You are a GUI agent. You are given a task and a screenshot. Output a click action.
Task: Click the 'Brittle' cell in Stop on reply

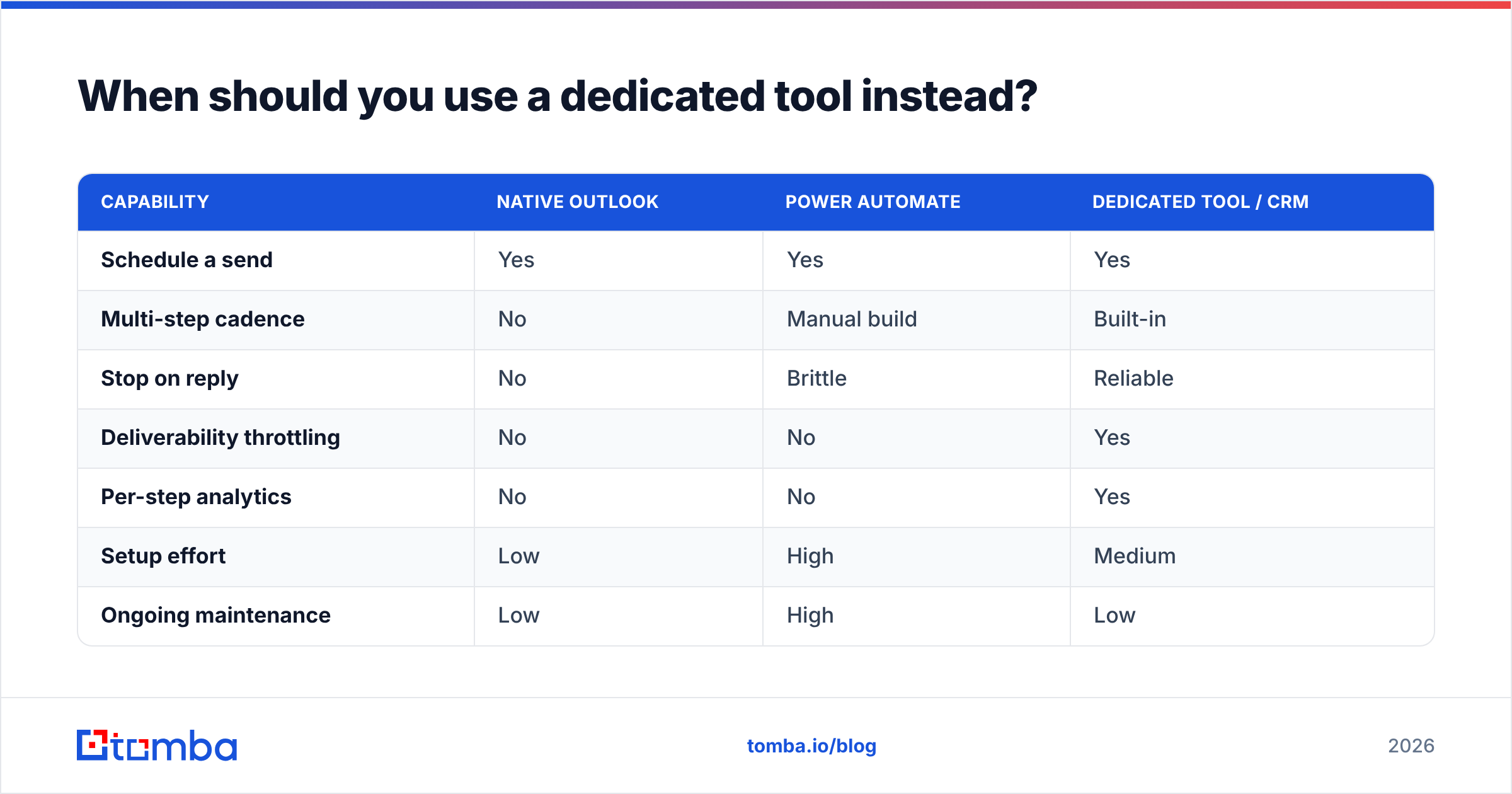pos(816,378)
